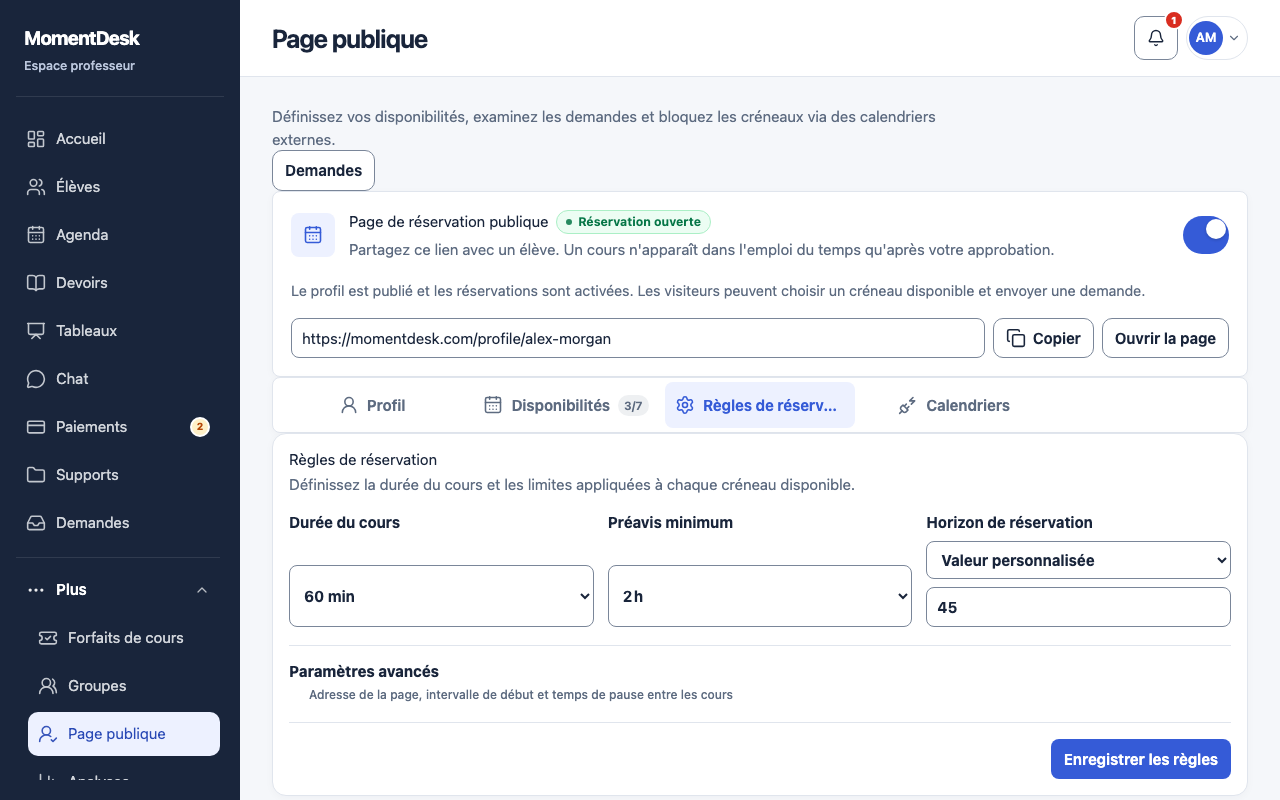This screenshot has height=800, width=1280.
Task: Click the Tableaux whiteboard icon
Action: pos(36,331)
